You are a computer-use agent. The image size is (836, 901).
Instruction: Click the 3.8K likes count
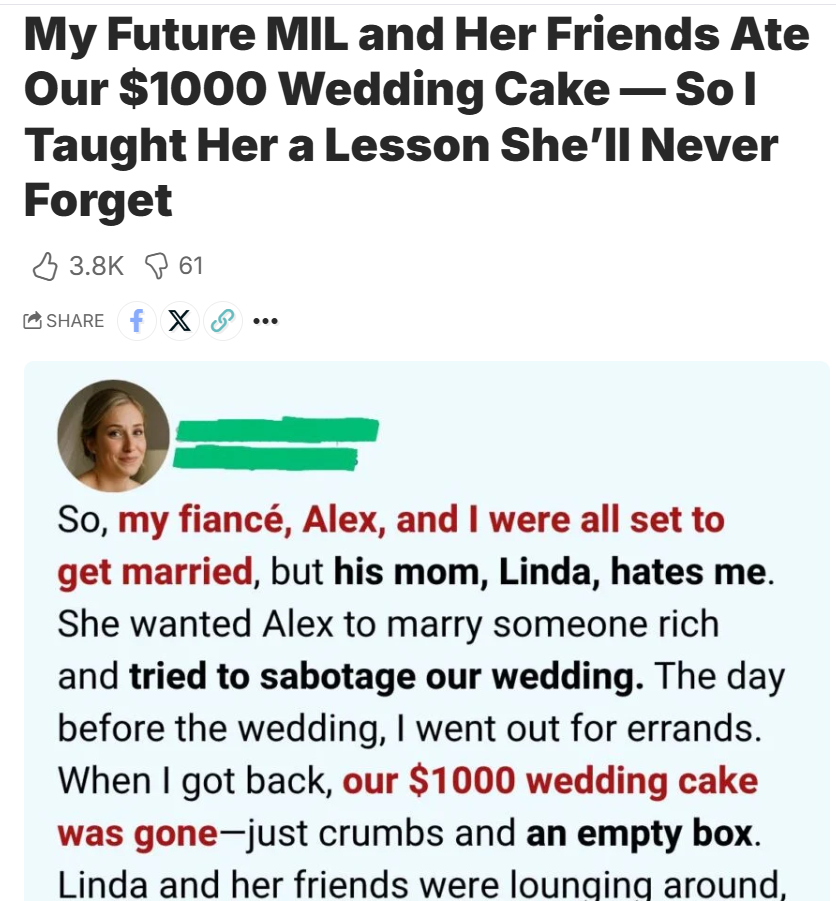tap(96, 265)
